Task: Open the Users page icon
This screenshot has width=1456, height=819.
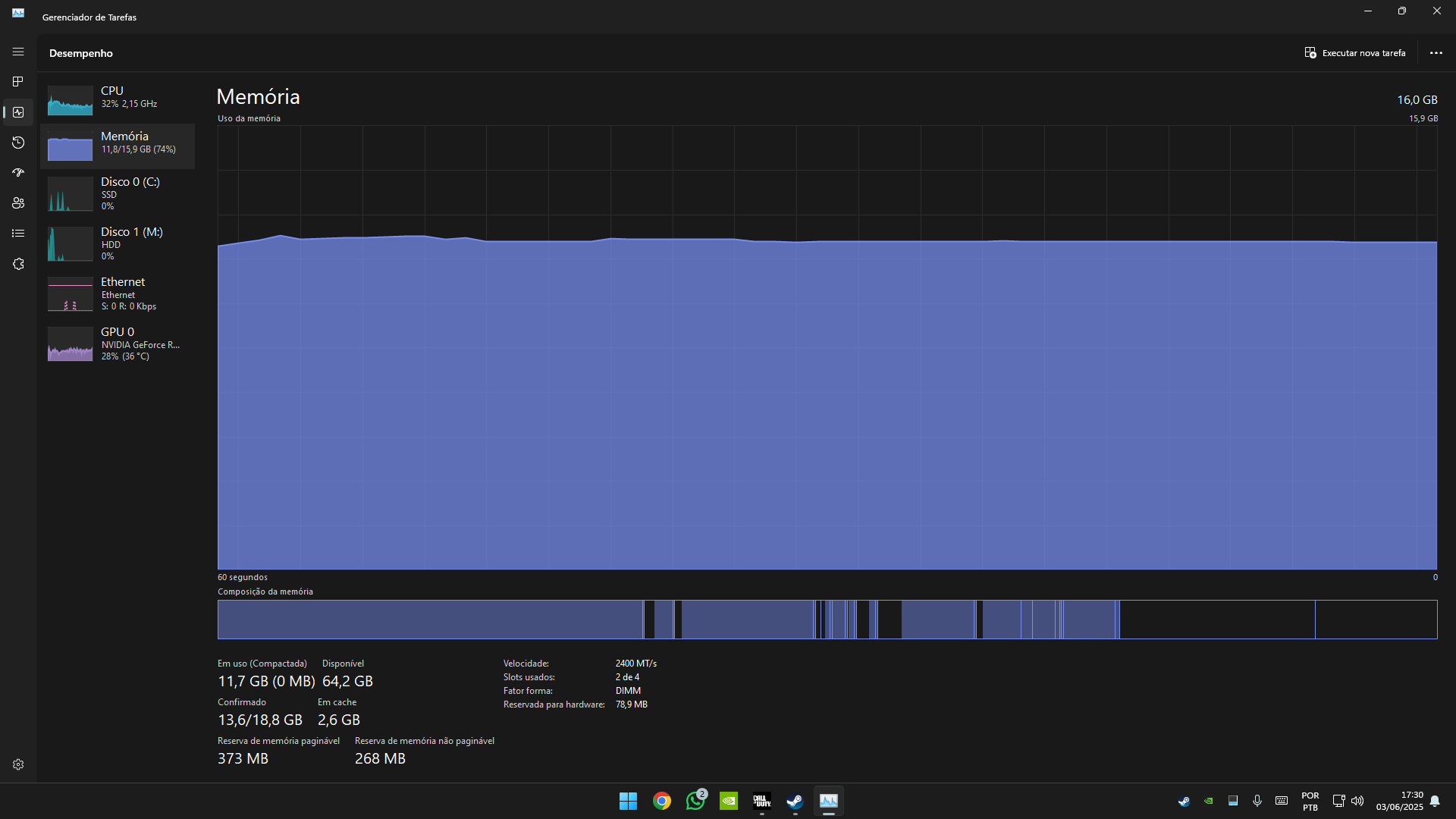Action: (18, 203)
